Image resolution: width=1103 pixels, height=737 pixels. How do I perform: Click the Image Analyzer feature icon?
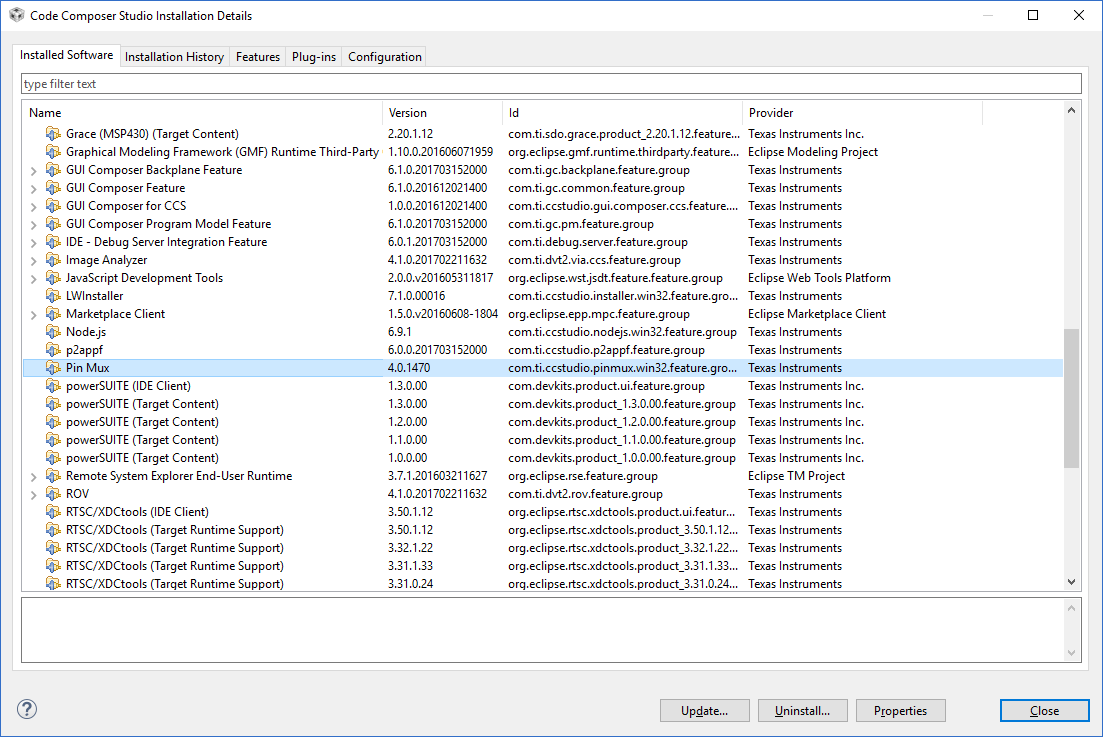(x=53, y=259)
